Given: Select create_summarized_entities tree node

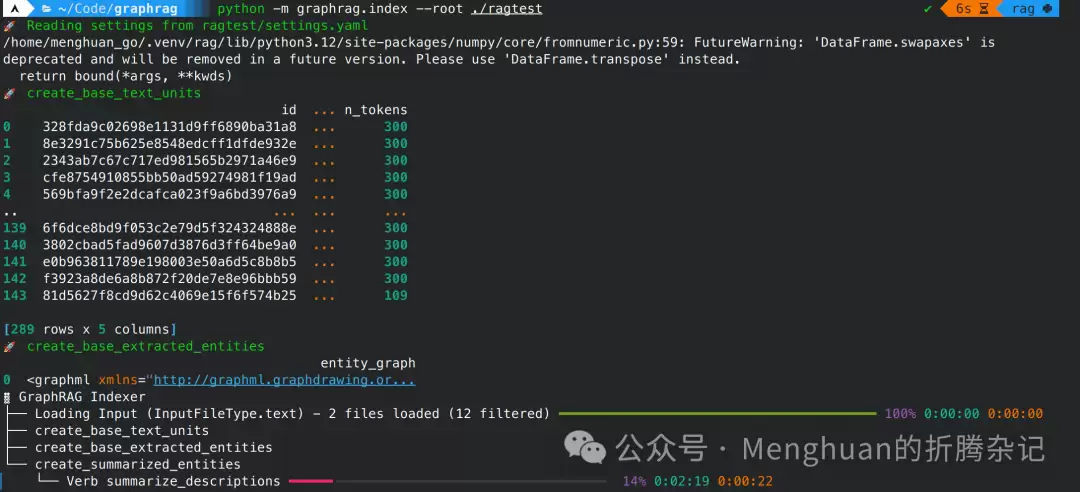Looking at the screenshot, I should tap(138, 464).
